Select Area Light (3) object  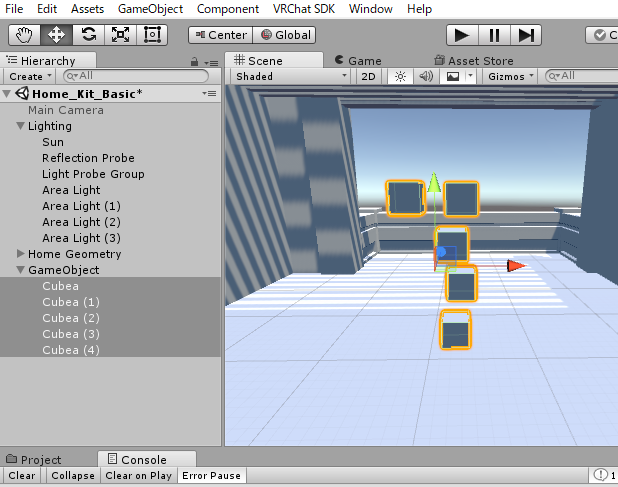click(110, 238)
